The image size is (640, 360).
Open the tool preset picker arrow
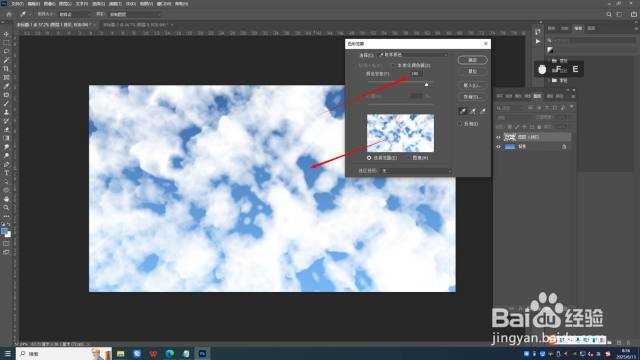click(x=30, y=14)
